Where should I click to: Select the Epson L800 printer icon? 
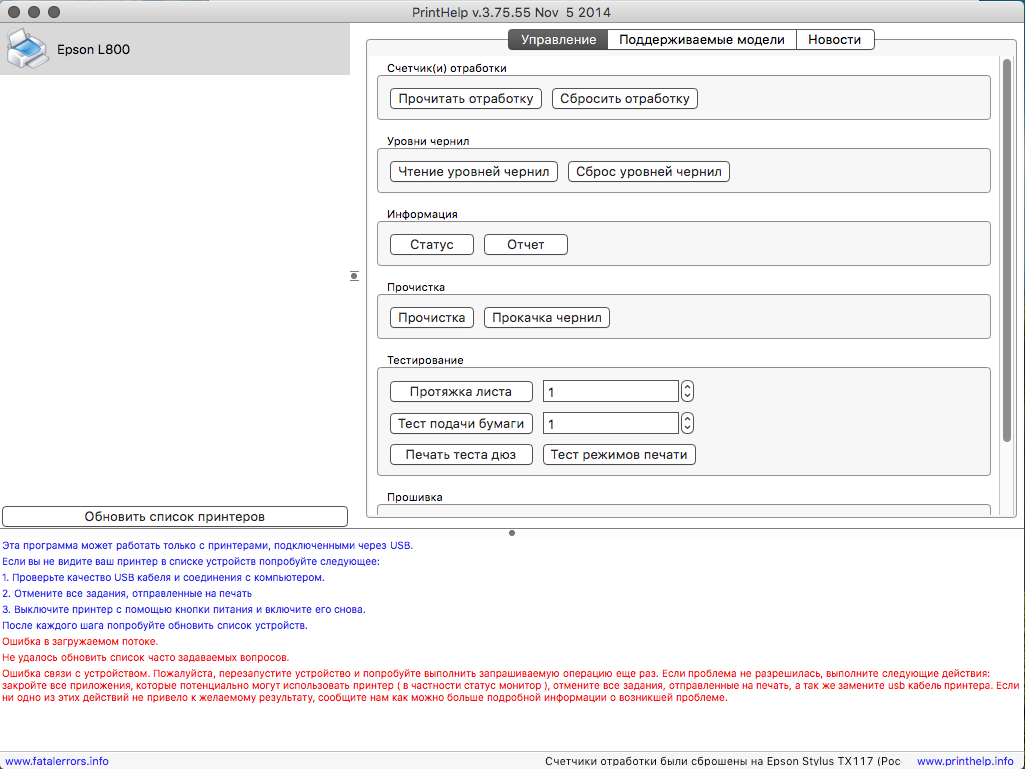[27, 49]
